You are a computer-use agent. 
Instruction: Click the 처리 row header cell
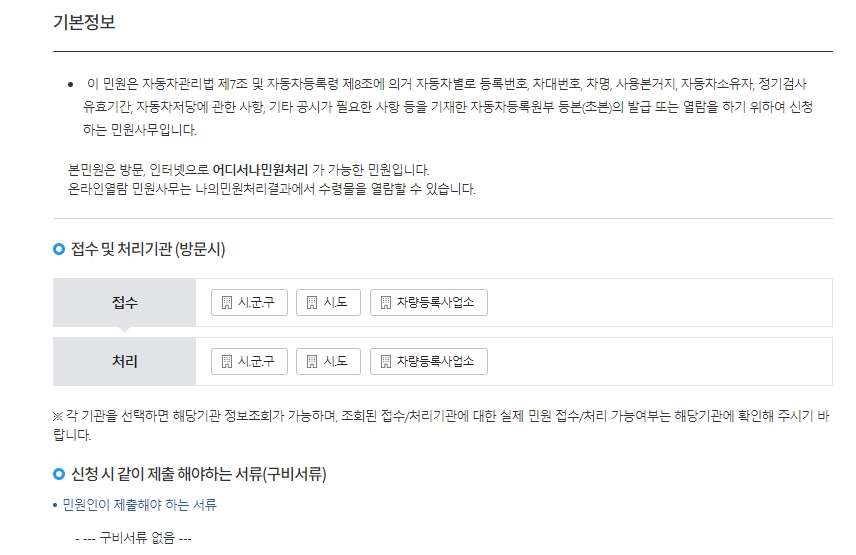point(125,361)
